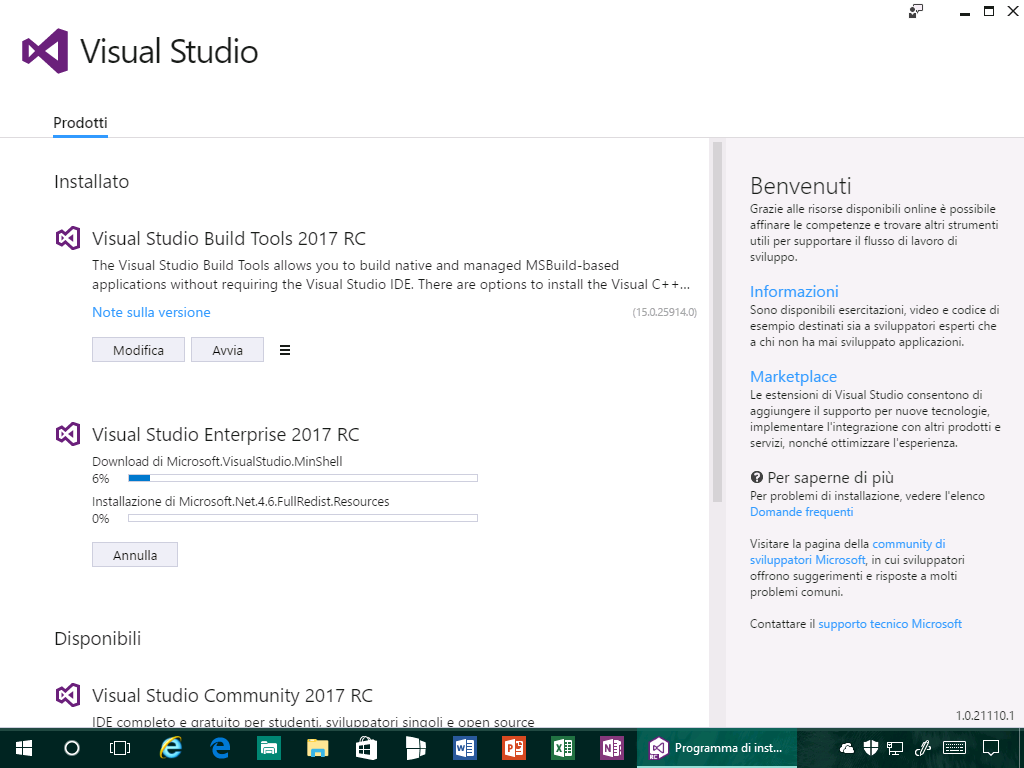
Task: Click the Benvenuti heading
Action: tap(801, 186)
